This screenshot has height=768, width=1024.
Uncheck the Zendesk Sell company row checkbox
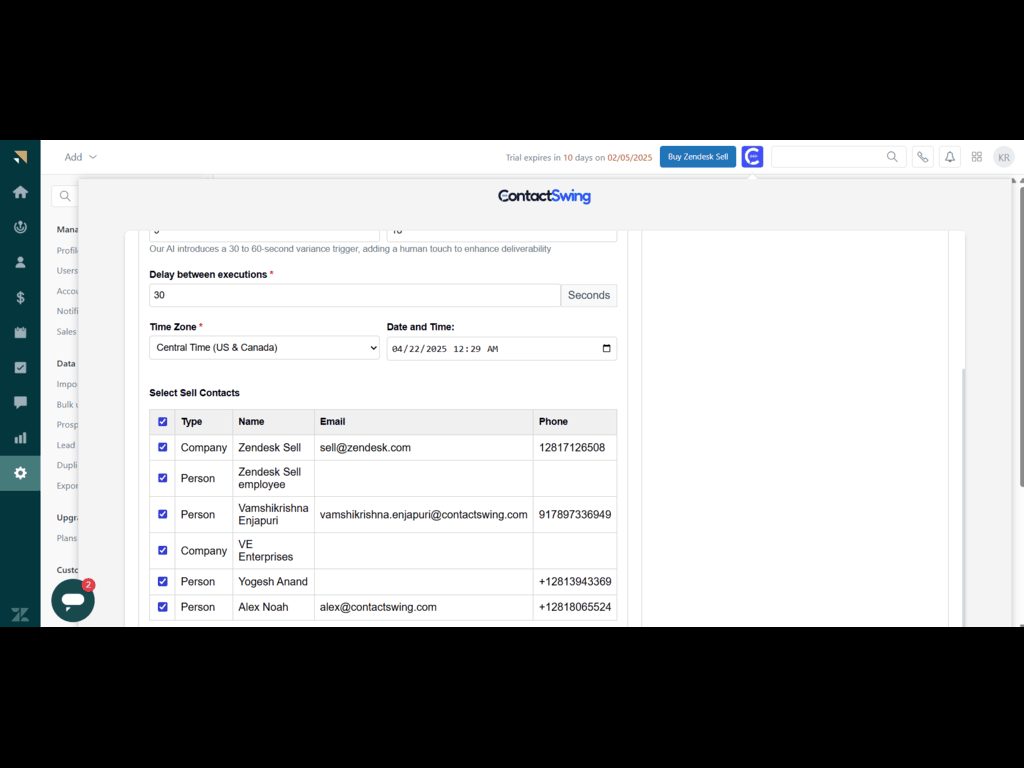tap(163, 447)
